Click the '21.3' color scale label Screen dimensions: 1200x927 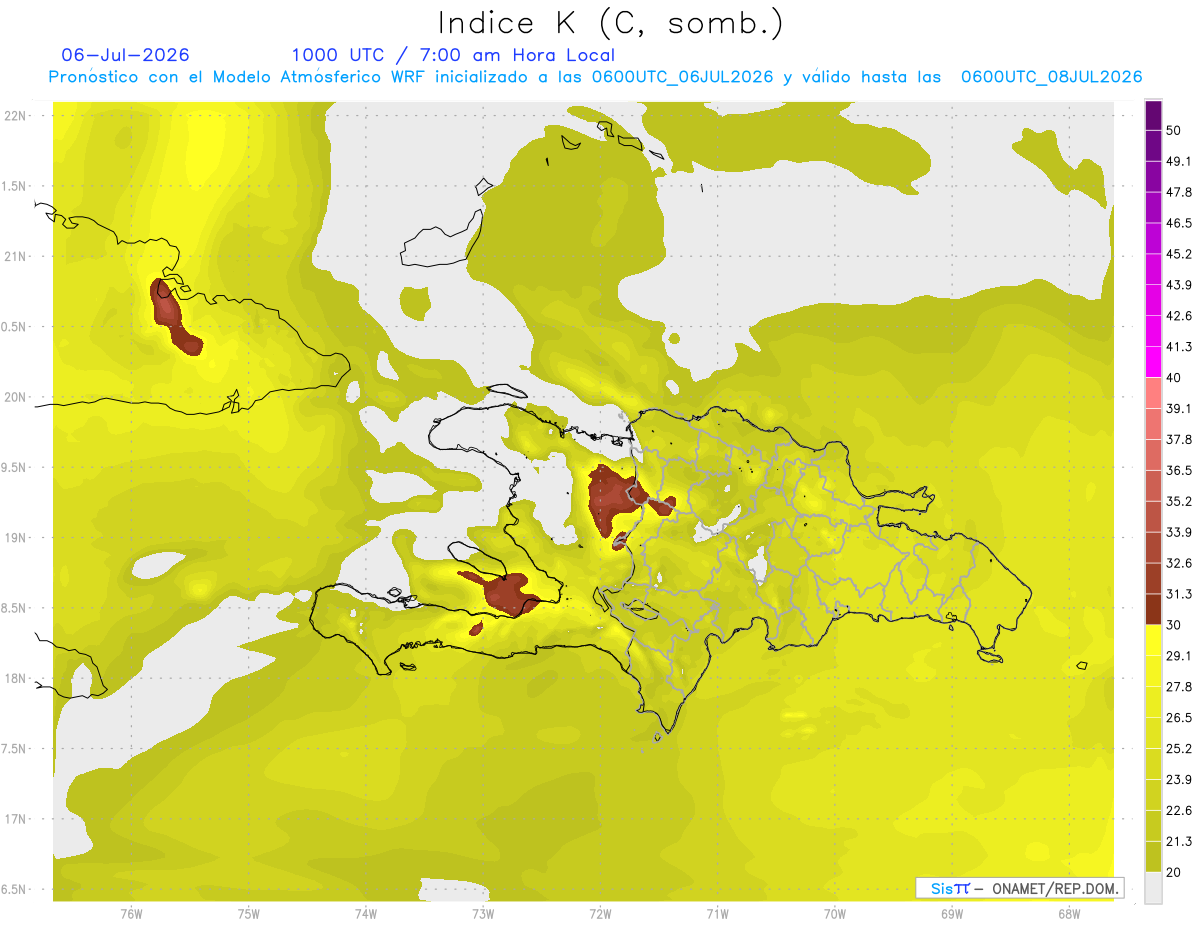click(1180, 841)
